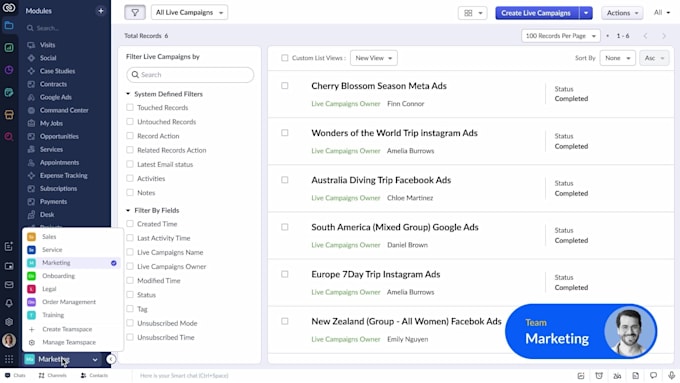Open the notifications bell icon
The image size is (680, 383).
click(x=9, y=303)
